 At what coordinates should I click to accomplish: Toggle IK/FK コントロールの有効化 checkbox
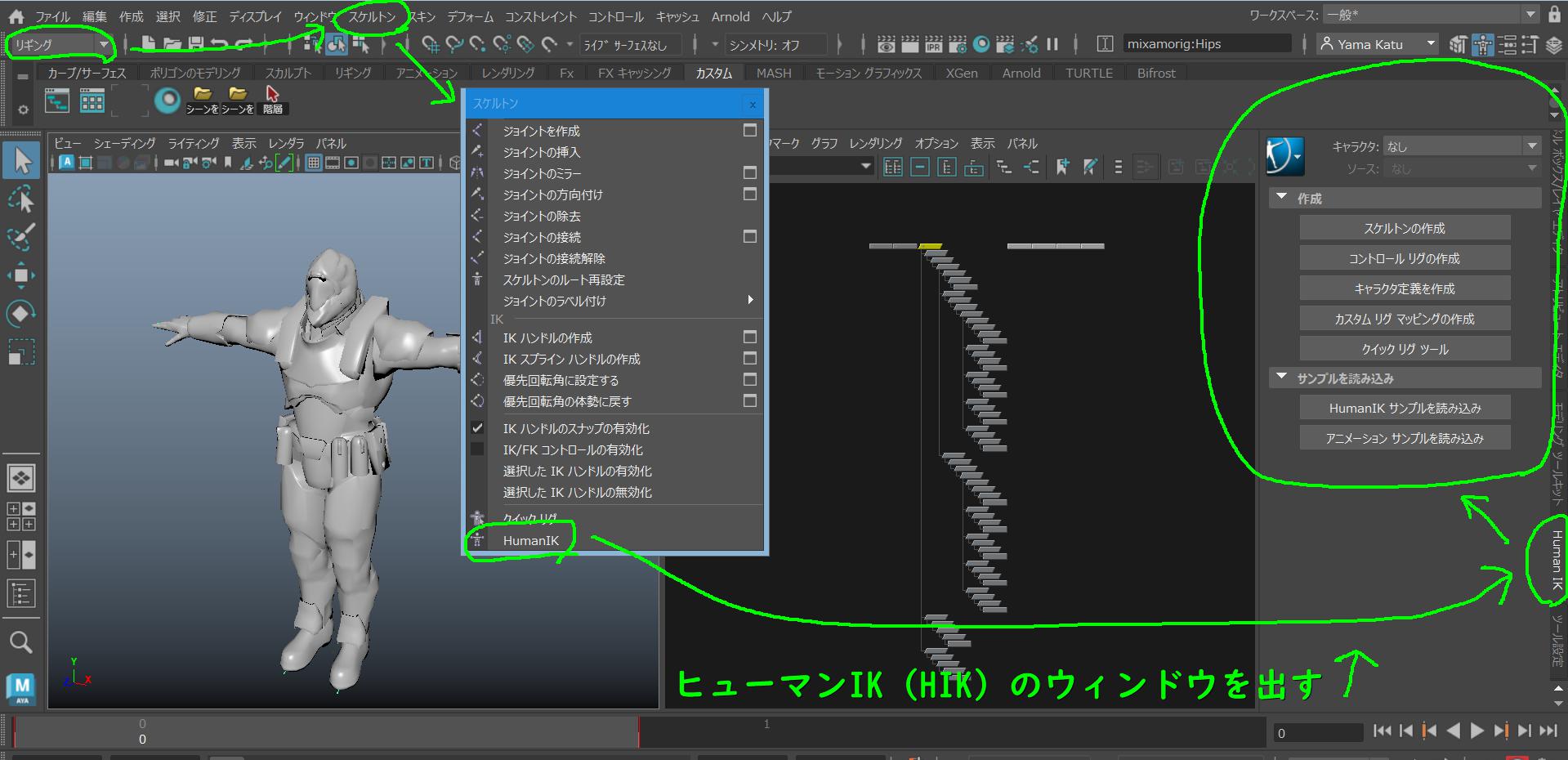477,449
